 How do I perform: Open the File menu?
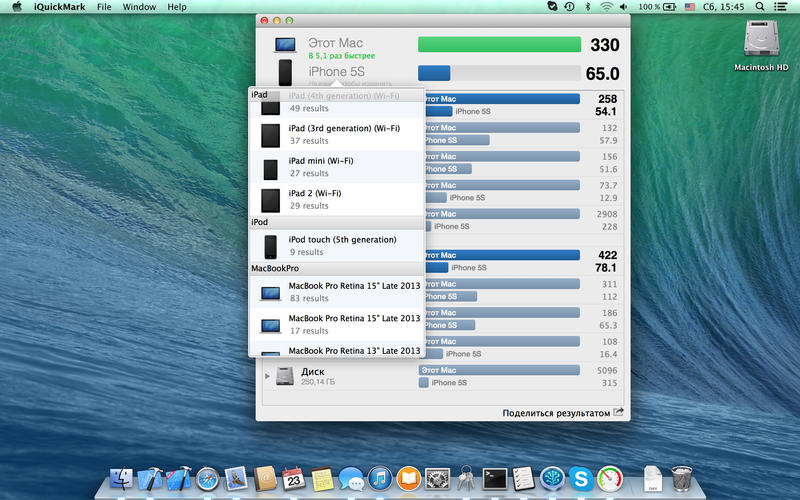point(104,7)
